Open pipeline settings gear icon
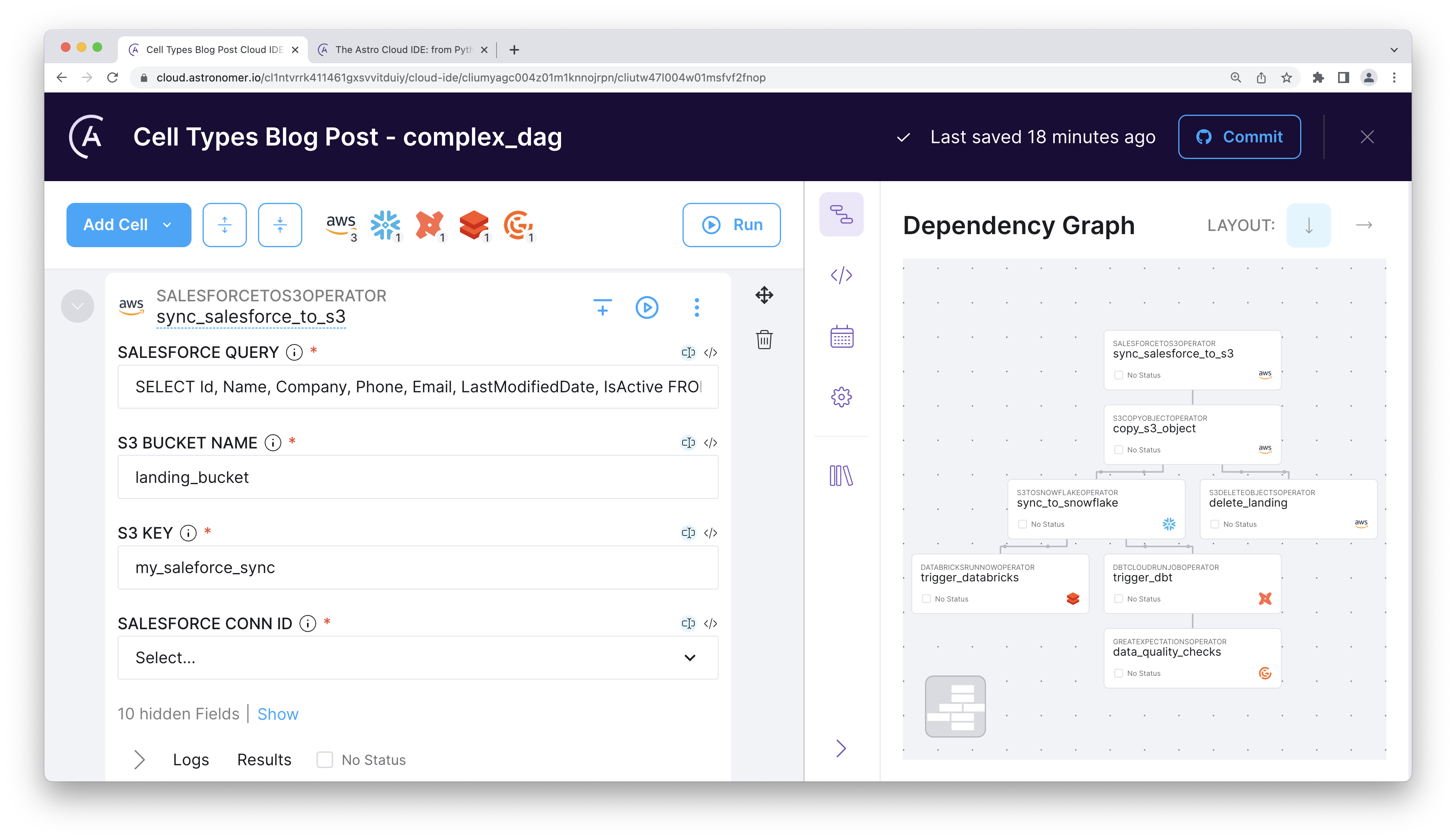This screenshot has width=1456, height=840. [841, 397]
